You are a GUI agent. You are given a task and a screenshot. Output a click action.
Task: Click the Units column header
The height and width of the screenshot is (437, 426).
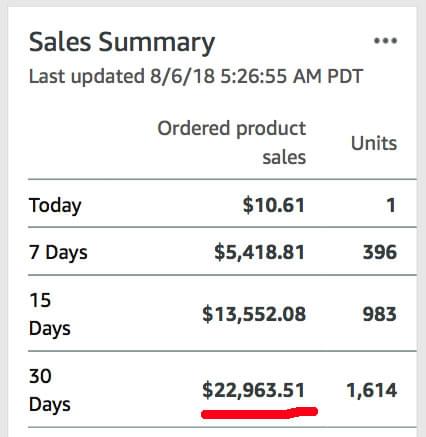coord(374,144)
